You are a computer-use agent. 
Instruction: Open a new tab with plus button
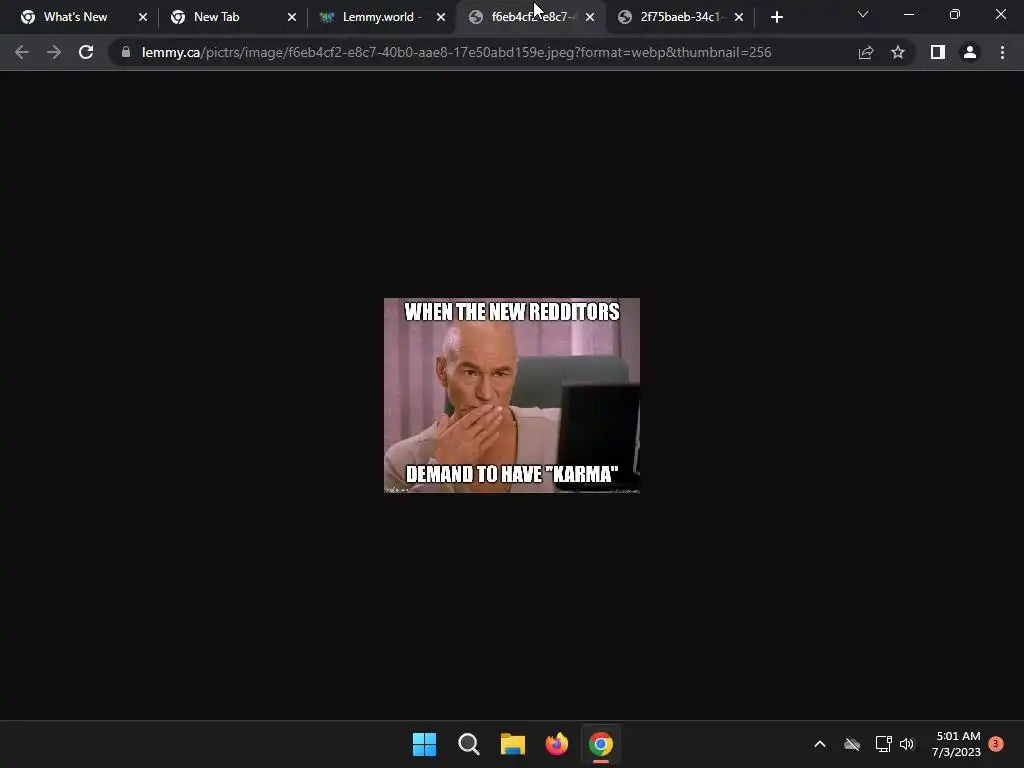(x=776, y=17)
